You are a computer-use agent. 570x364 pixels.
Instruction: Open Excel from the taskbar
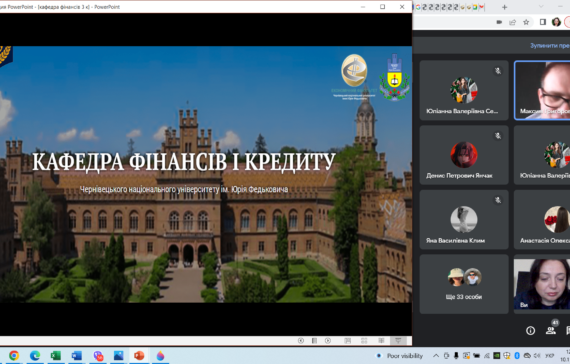(56, 356)
